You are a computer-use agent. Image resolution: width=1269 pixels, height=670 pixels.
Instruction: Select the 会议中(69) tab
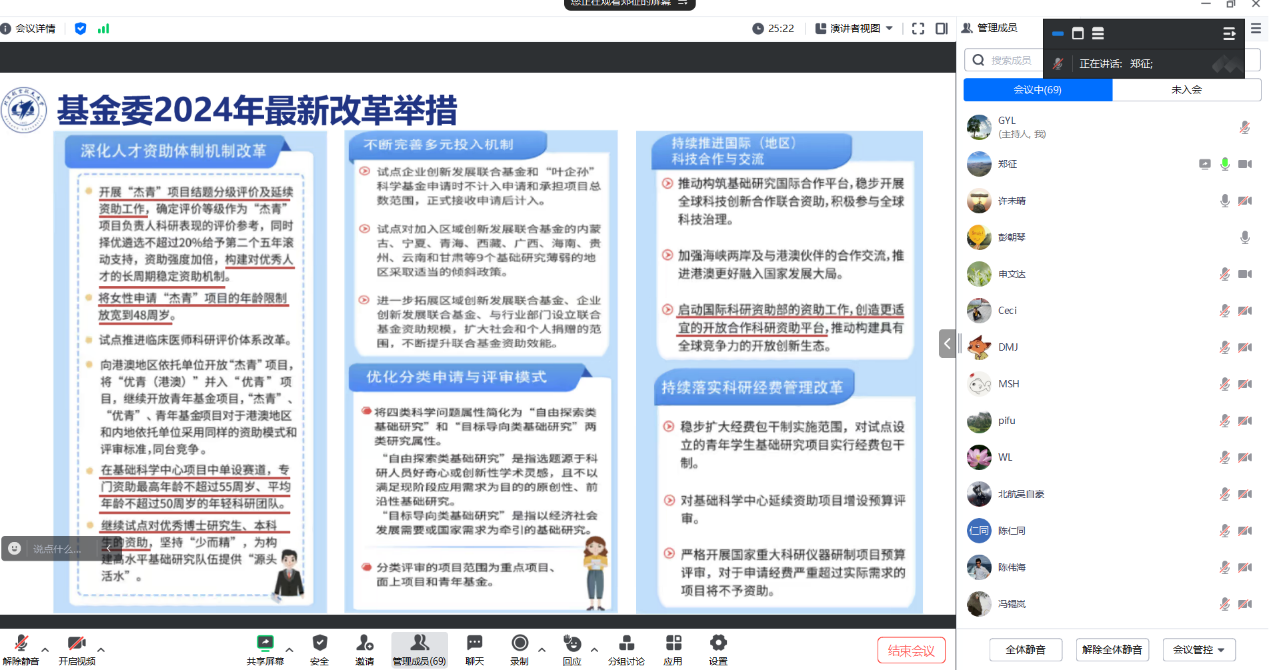pos(1037,90)
